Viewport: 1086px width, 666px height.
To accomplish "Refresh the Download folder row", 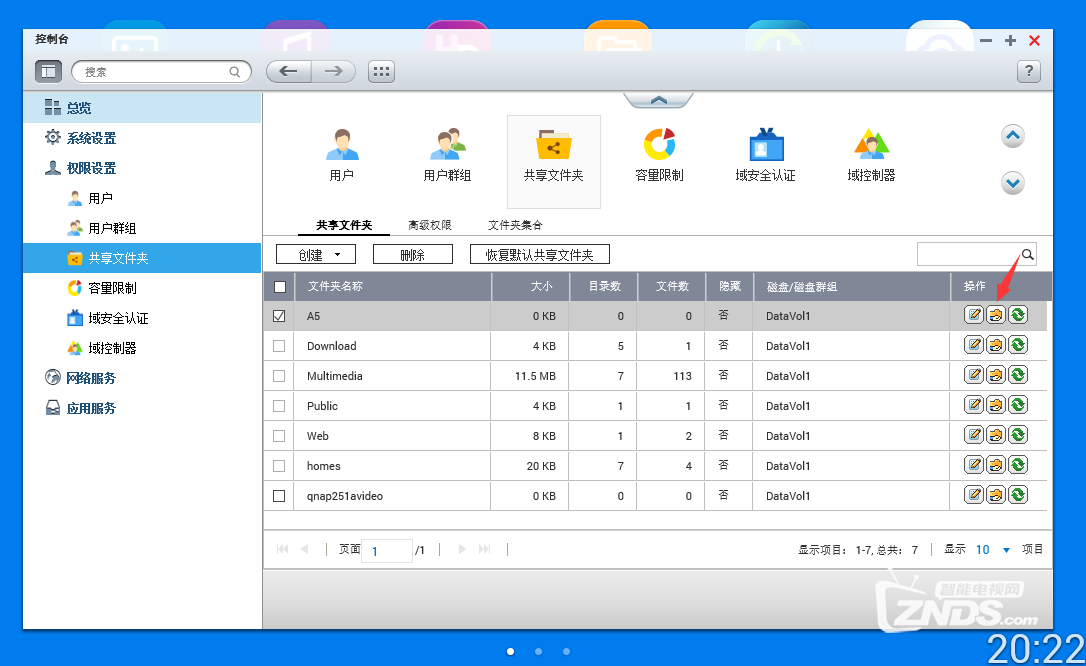I will click(x=1018, y=345).
